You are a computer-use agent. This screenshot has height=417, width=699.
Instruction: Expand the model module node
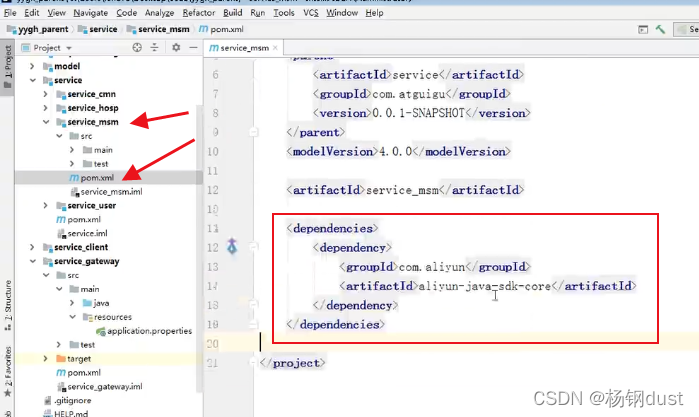[32, 66]
